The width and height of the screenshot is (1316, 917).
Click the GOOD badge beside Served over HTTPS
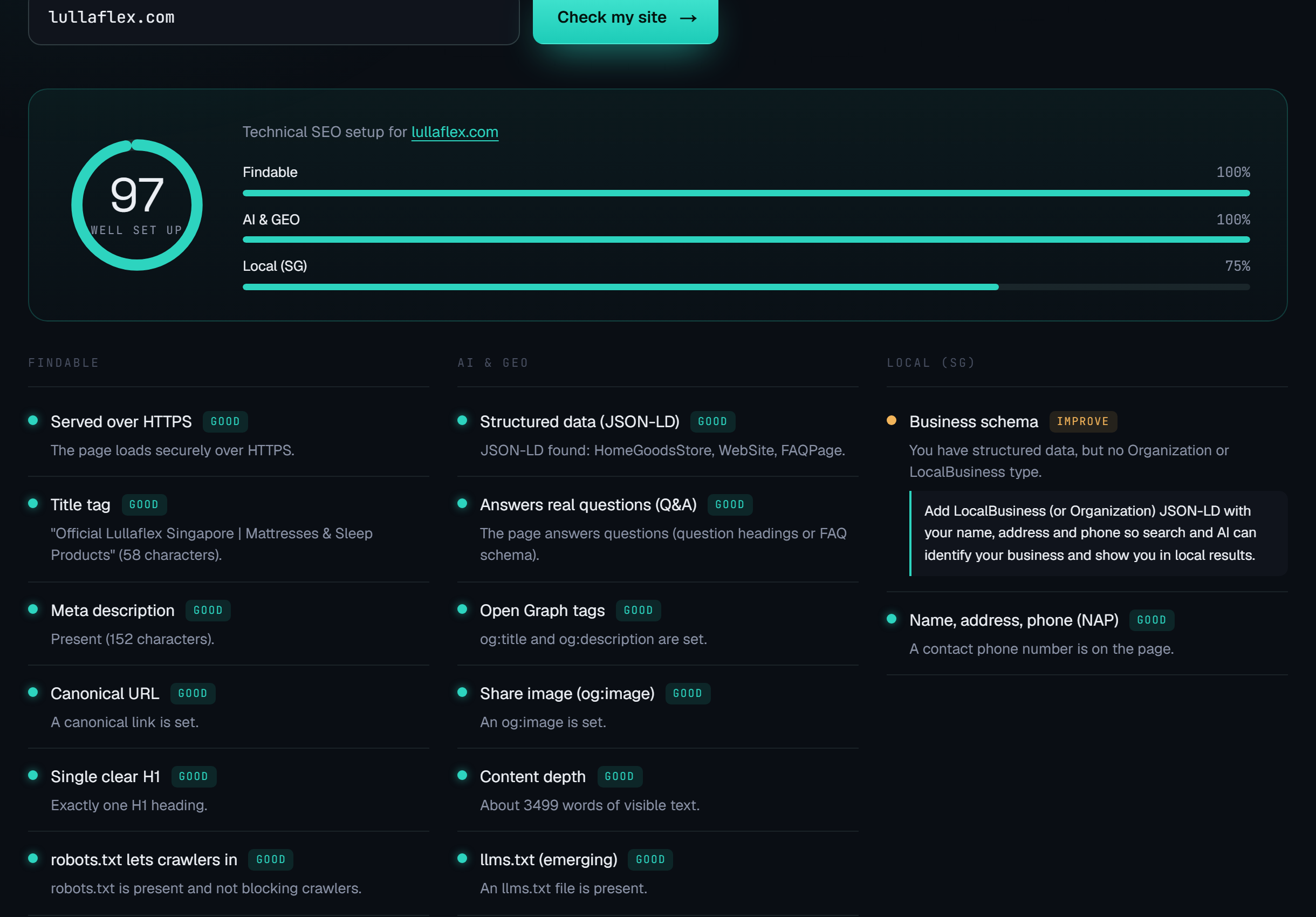pyautogui.click(x=225, y=422)
